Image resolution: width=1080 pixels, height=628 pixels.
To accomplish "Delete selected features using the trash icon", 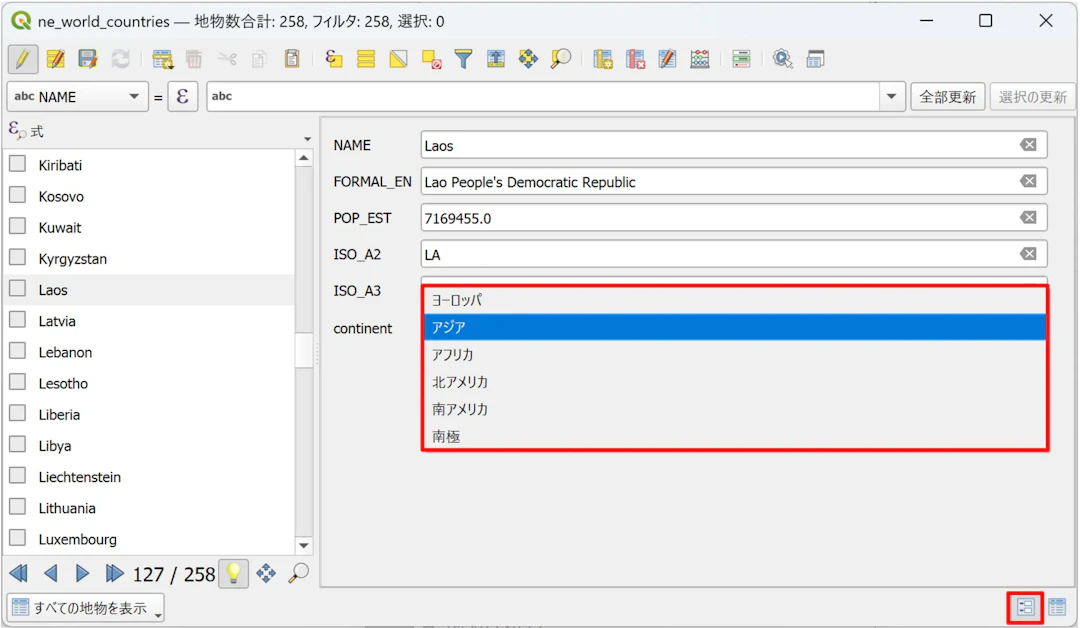I will (x=194, y=59).
